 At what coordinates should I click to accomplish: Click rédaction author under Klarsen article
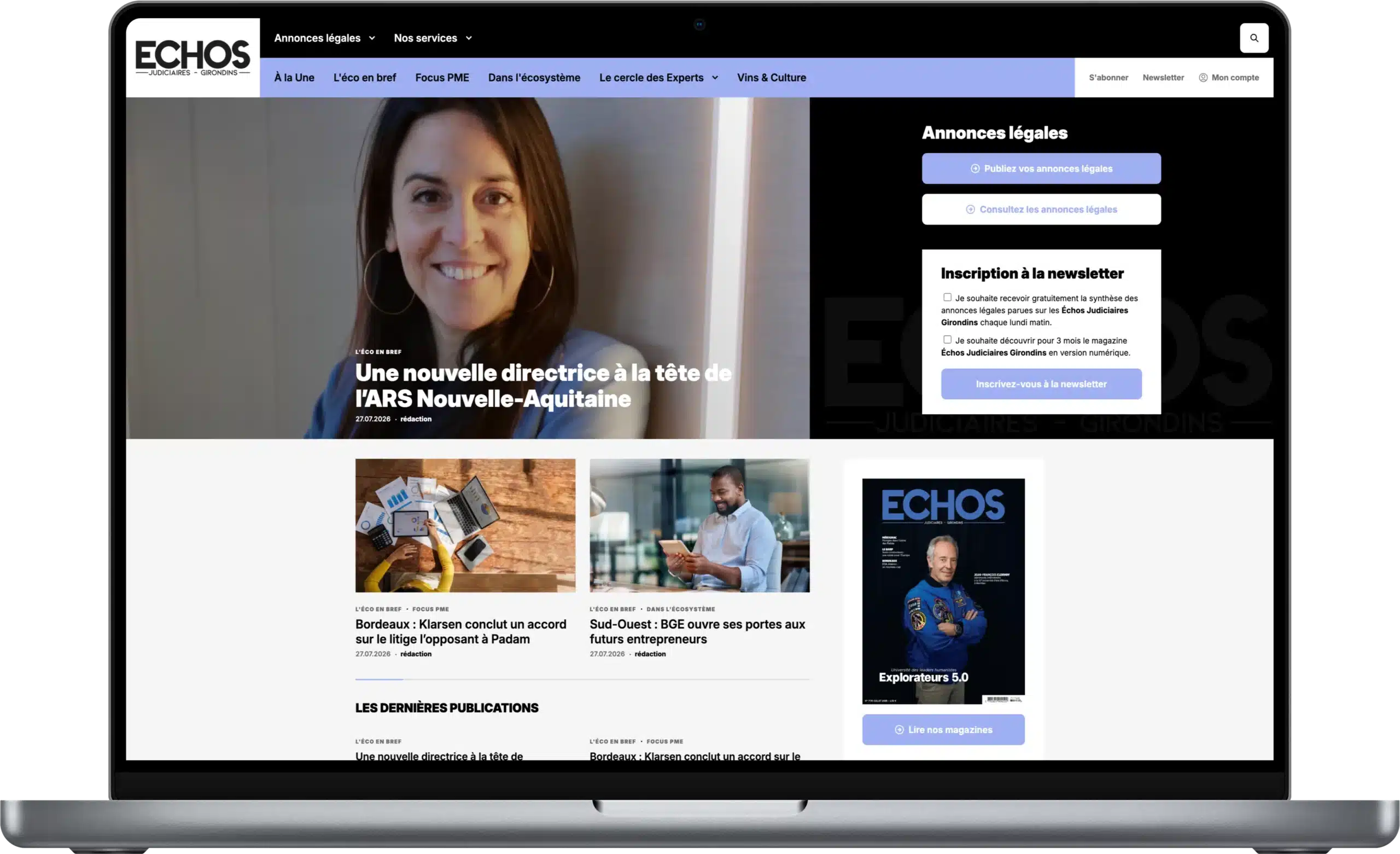416,654
